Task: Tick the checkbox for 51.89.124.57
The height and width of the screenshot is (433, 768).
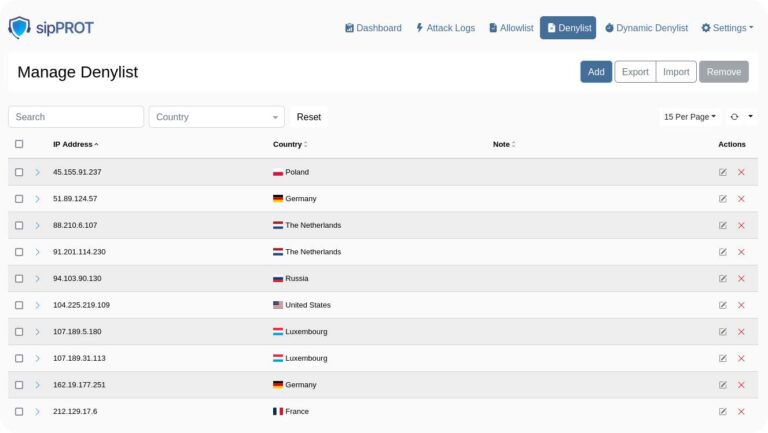Action: 19,198
